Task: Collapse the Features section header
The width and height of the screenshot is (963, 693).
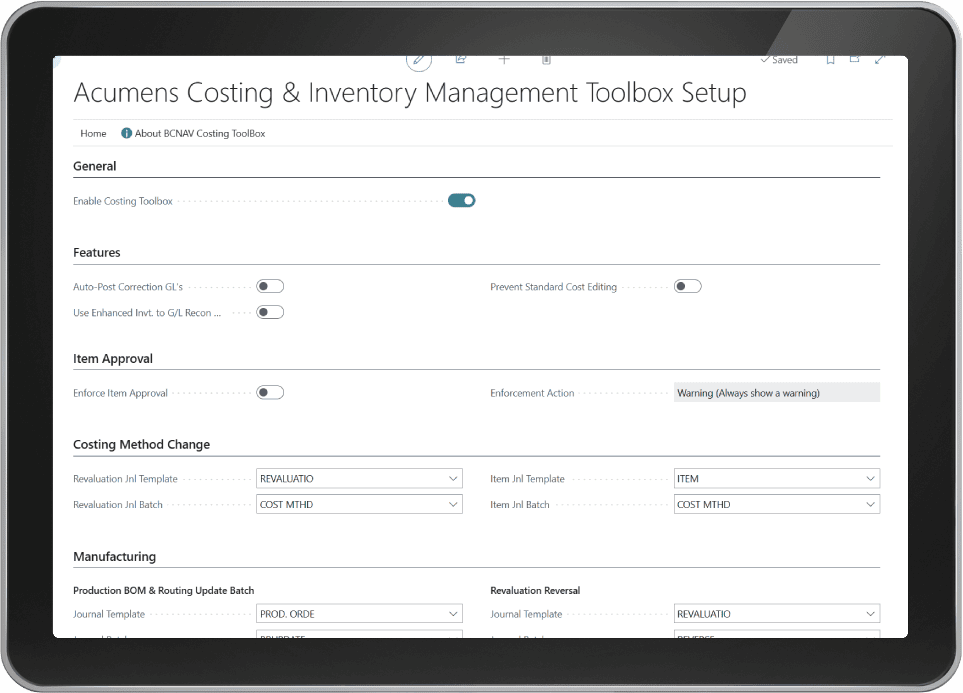Action: click(96, 253)
